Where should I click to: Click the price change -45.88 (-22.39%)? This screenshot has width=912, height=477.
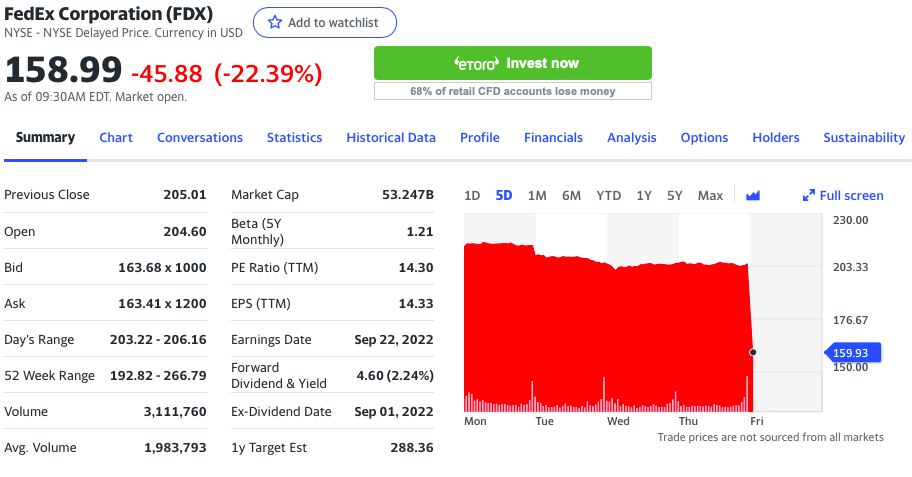[227, 74]
